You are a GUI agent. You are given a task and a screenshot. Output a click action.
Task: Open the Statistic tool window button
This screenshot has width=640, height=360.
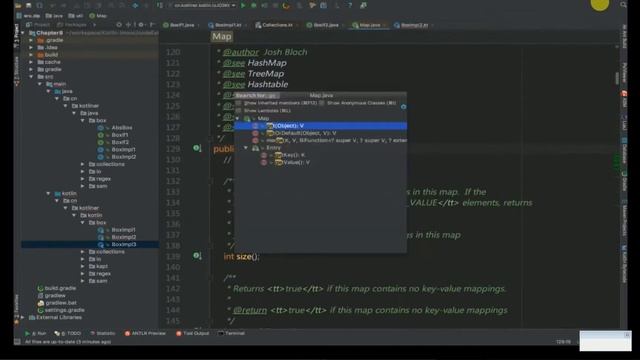tap(102, 333)
